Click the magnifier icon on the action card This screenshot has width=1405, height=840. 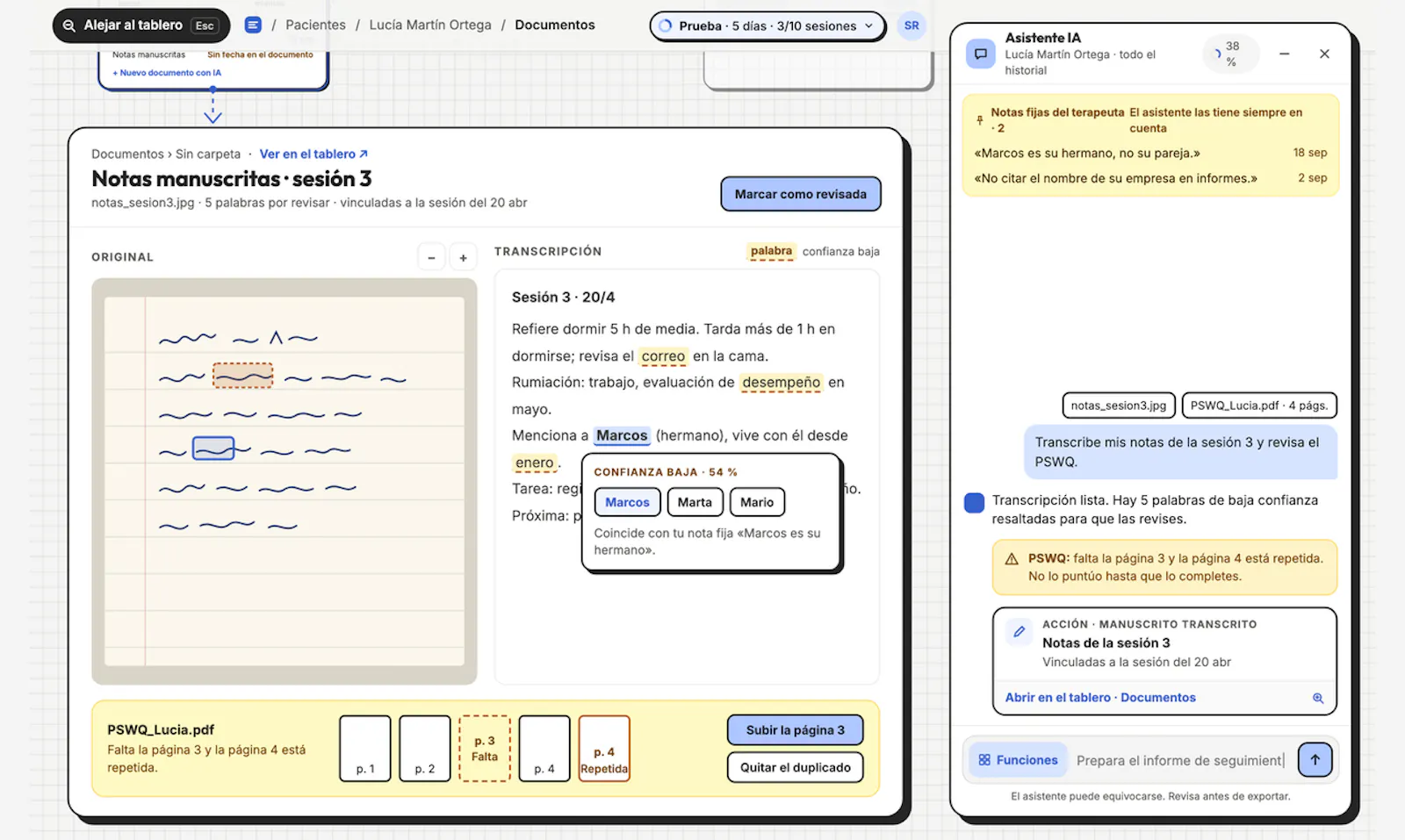click(1318, 698)
